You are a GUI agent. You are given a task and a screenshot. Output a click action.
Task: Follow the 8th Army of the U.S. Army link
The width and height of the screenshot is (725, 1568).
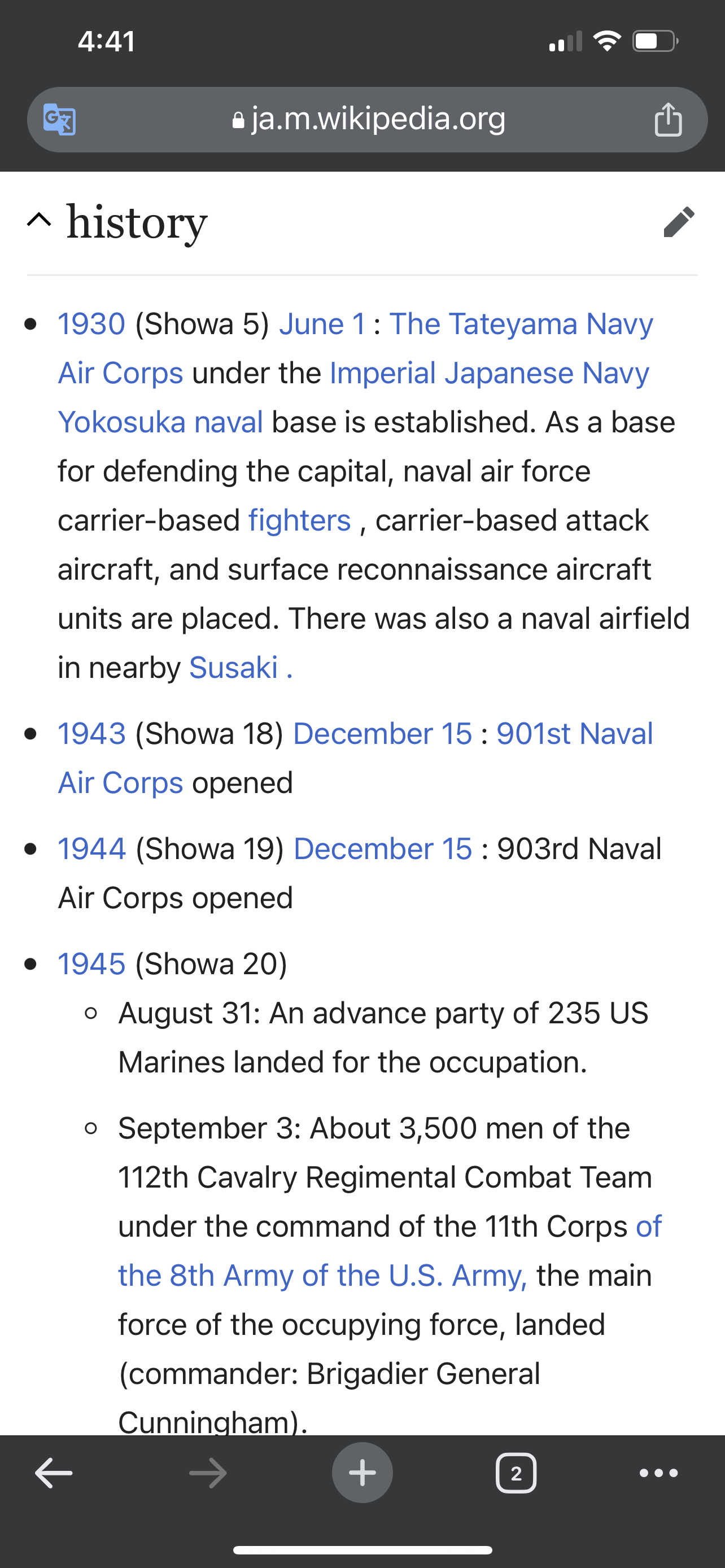pyautogui.click(x=322, y=1275)
